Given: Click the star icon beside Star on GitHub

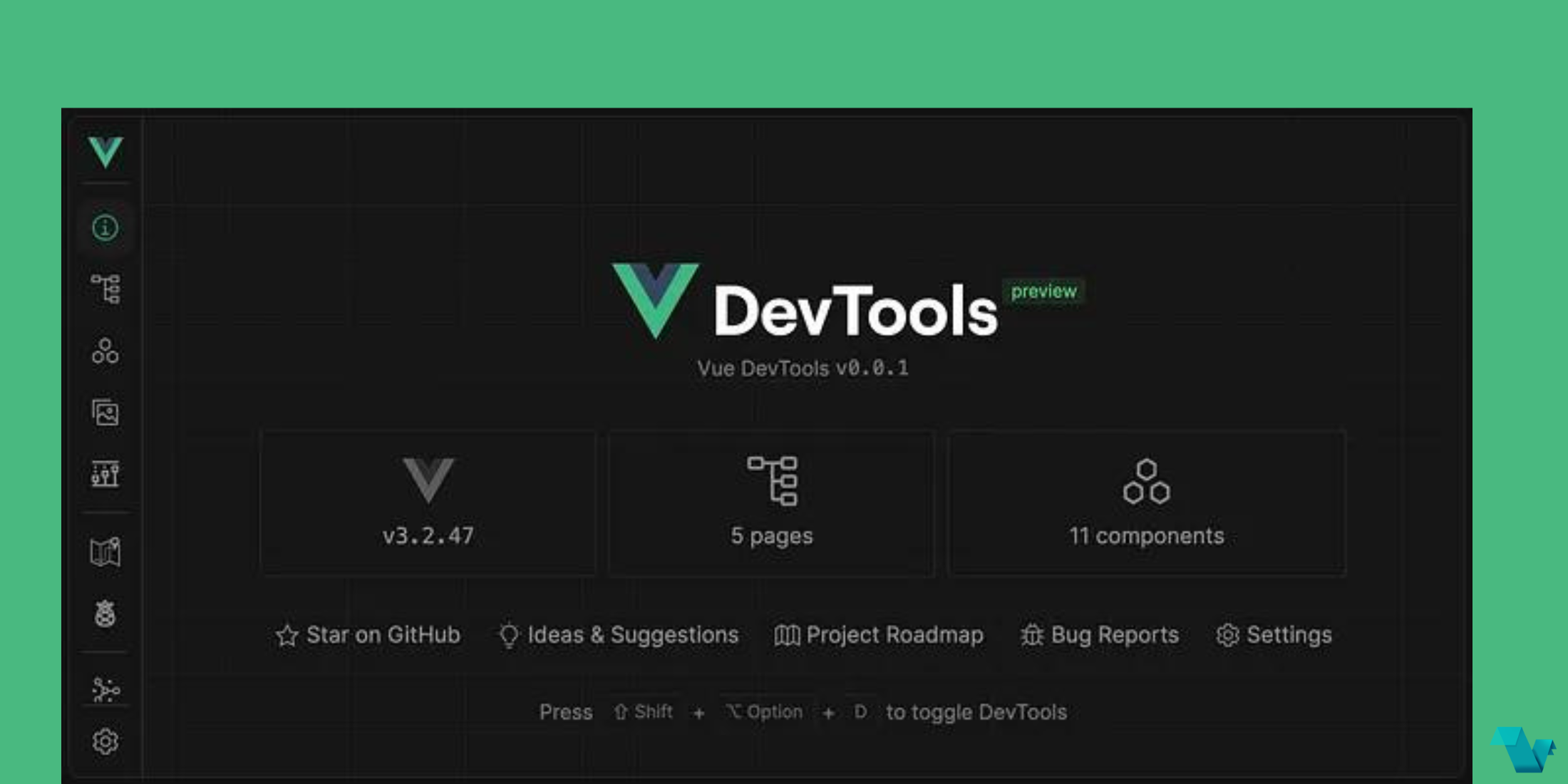Looking at the screenshot, I should click(x=287, y=635).
